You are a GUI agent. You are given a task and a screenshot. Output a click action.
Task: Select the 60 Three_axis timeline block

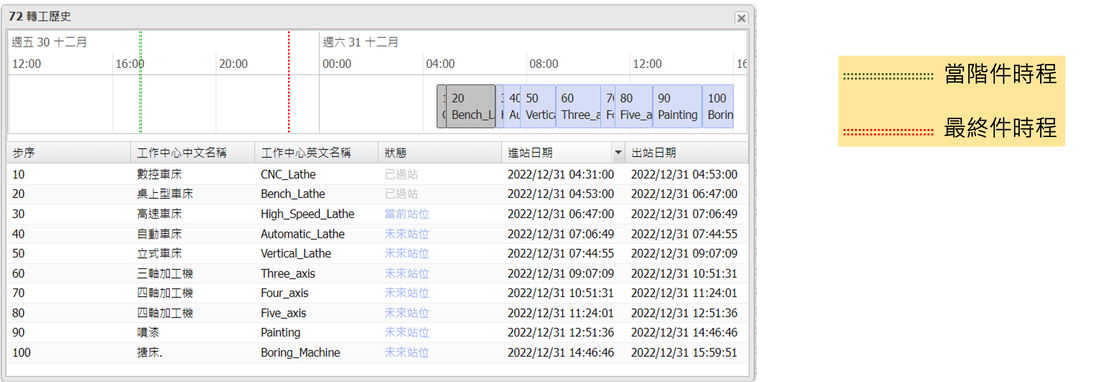[x=579, y=107]
